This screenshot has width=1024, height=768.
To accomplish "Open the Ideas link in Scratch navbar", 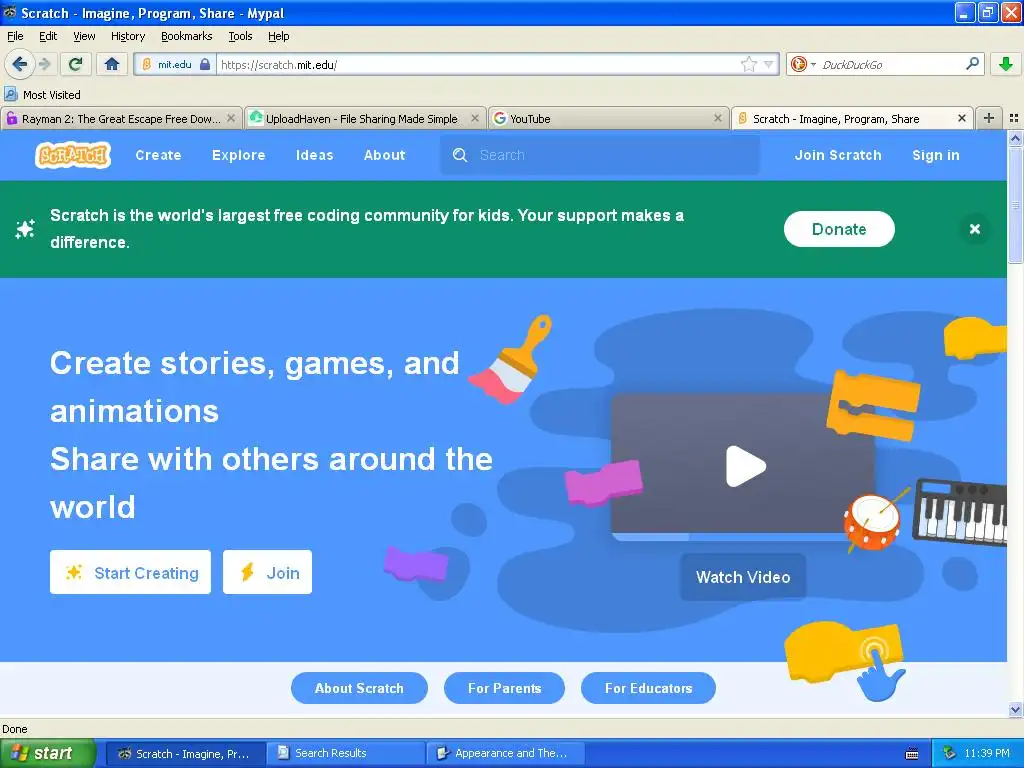I will click(314, 155).
